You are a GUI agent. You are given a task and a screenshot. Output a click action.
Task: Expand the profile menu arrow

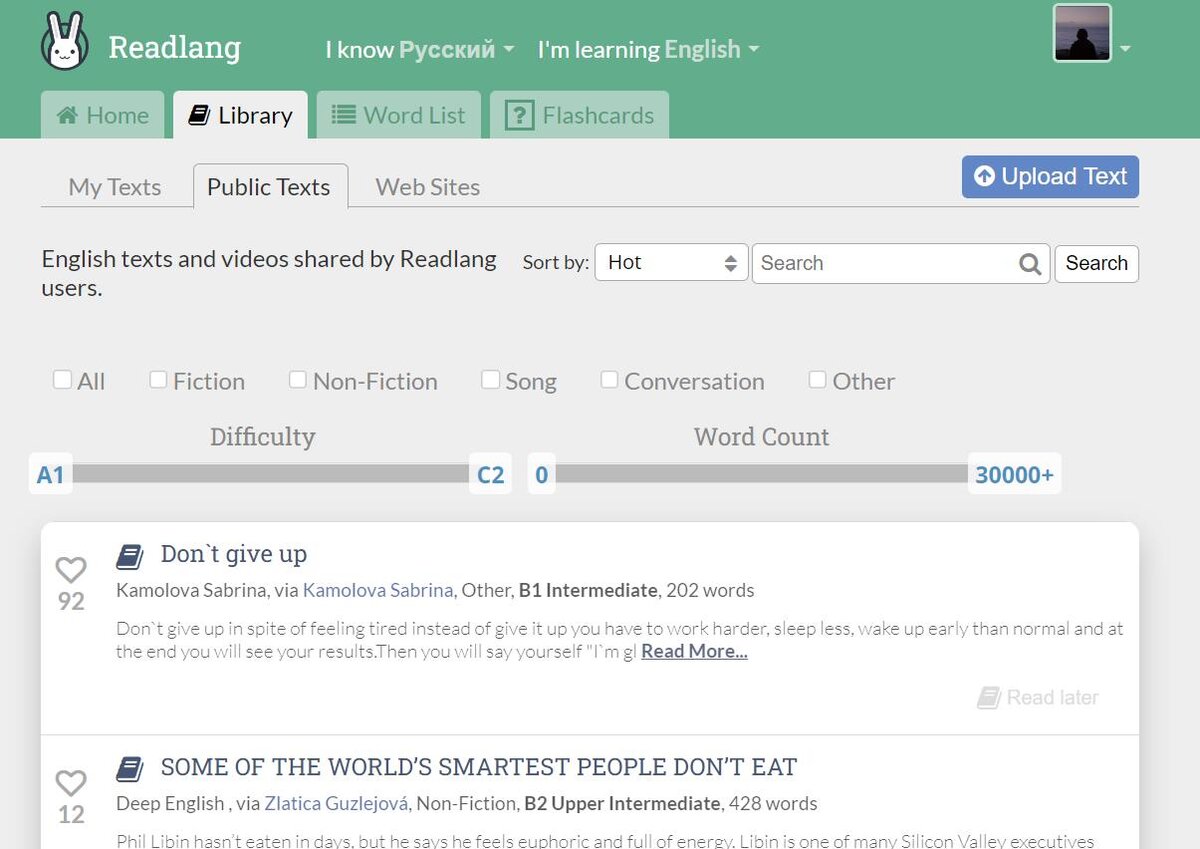pos(1125,49)
